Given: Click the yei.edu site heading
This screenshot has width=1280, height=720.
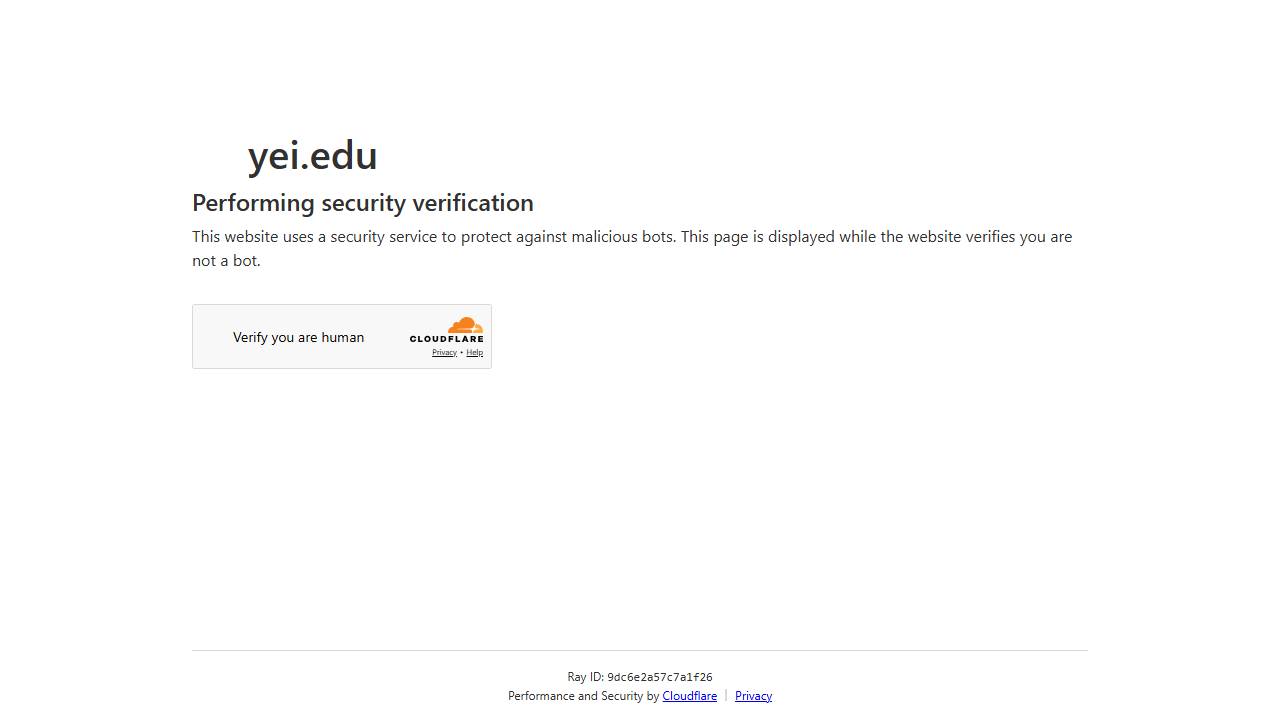Looking at the screenshot, I should tap(312, 156).
